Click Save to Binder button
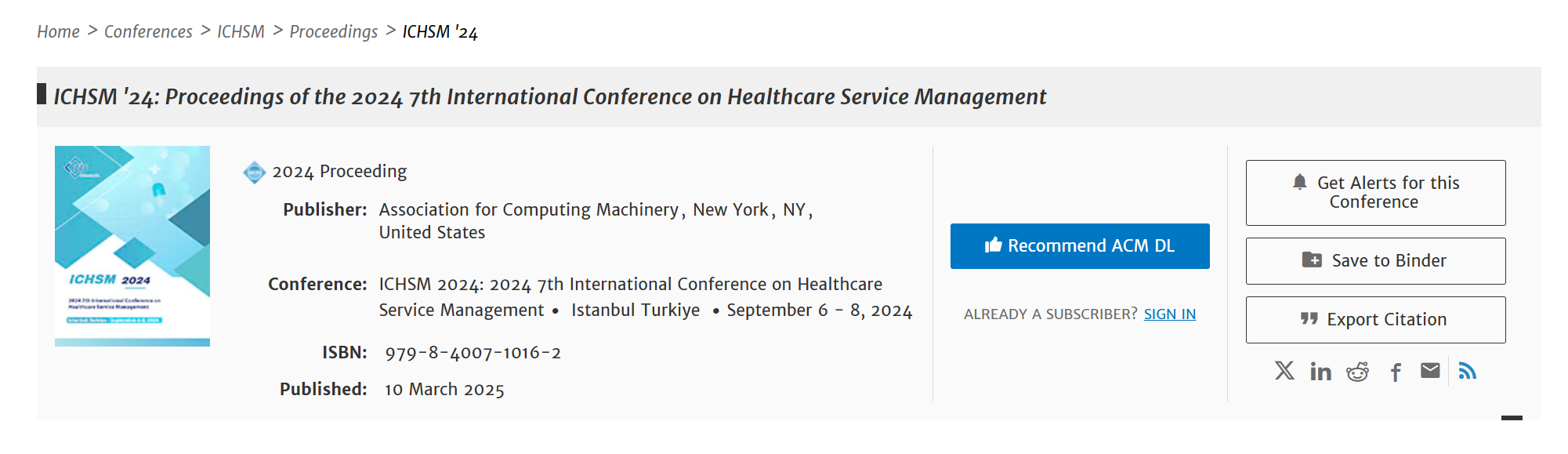The height and width of the screenshot is (454, 1568). (x=1375, y=261)
